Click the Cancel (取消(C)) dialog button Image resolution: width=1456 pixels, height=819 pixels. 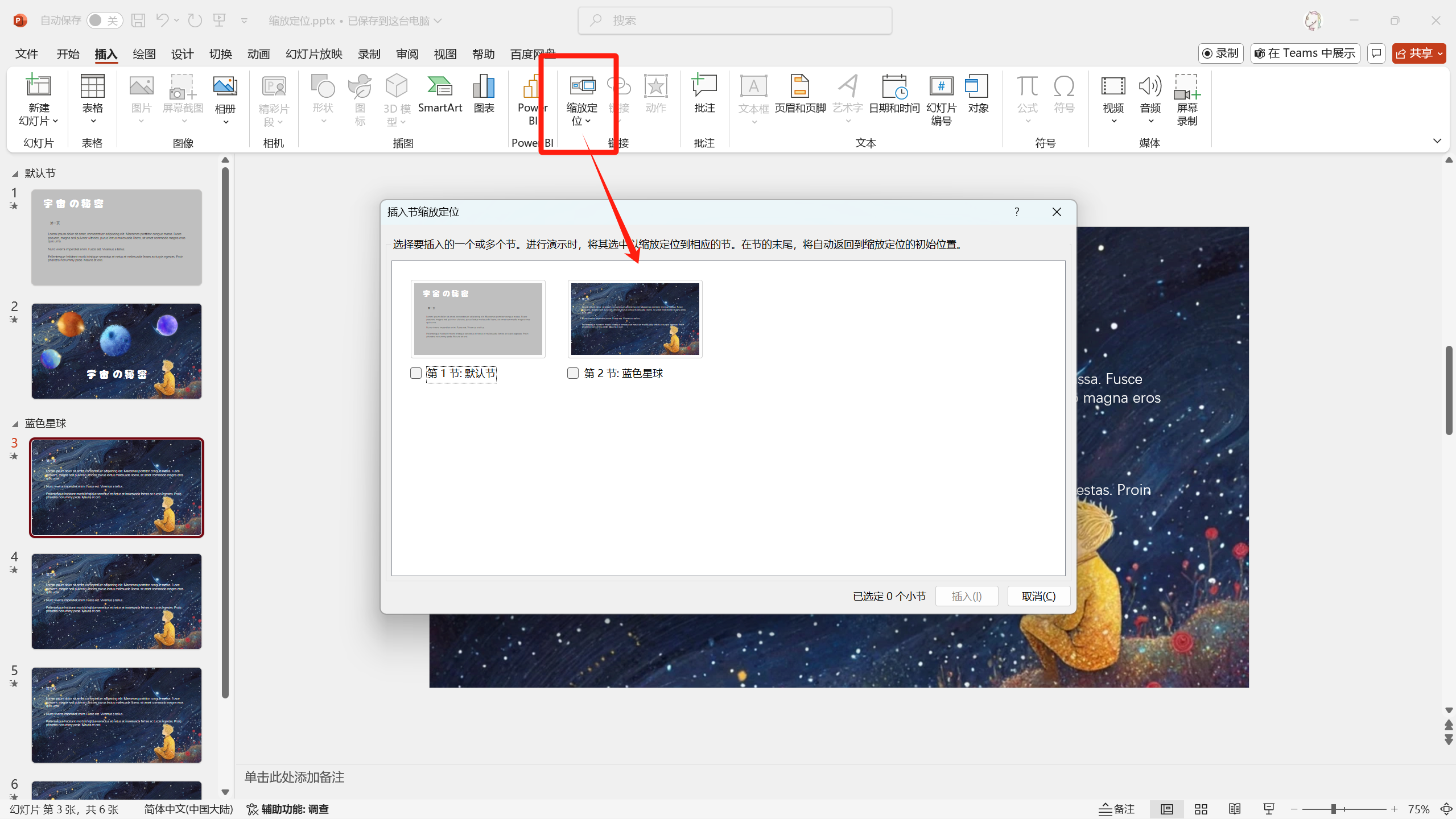(x=1039, y=596)
